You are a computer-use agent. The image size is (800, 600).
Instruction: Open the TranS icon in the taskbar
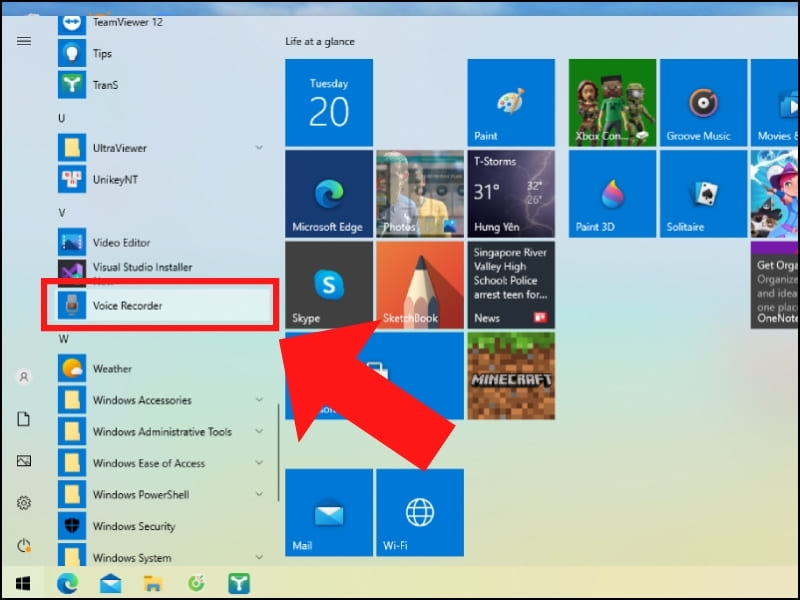pos(239,583)
